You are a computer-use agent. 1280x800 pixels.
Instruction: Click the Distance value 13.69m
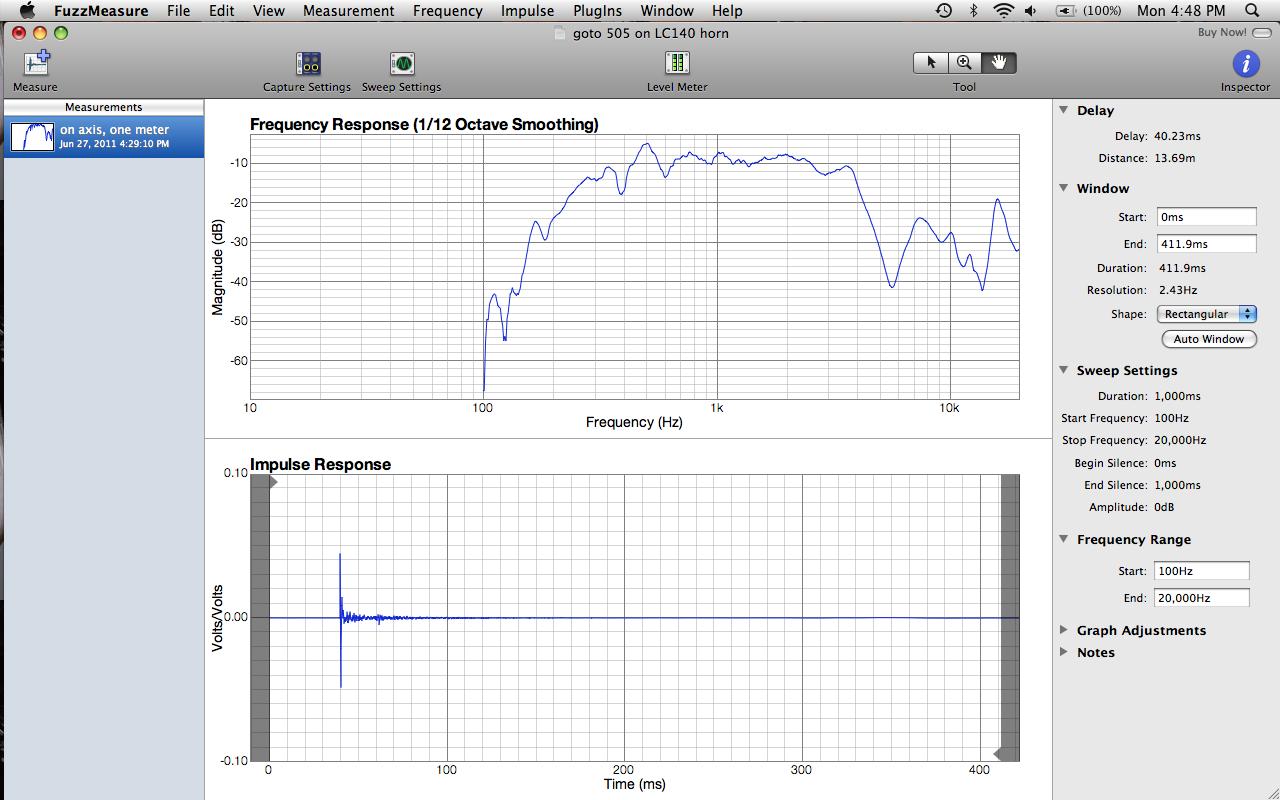click(1174, 158)
